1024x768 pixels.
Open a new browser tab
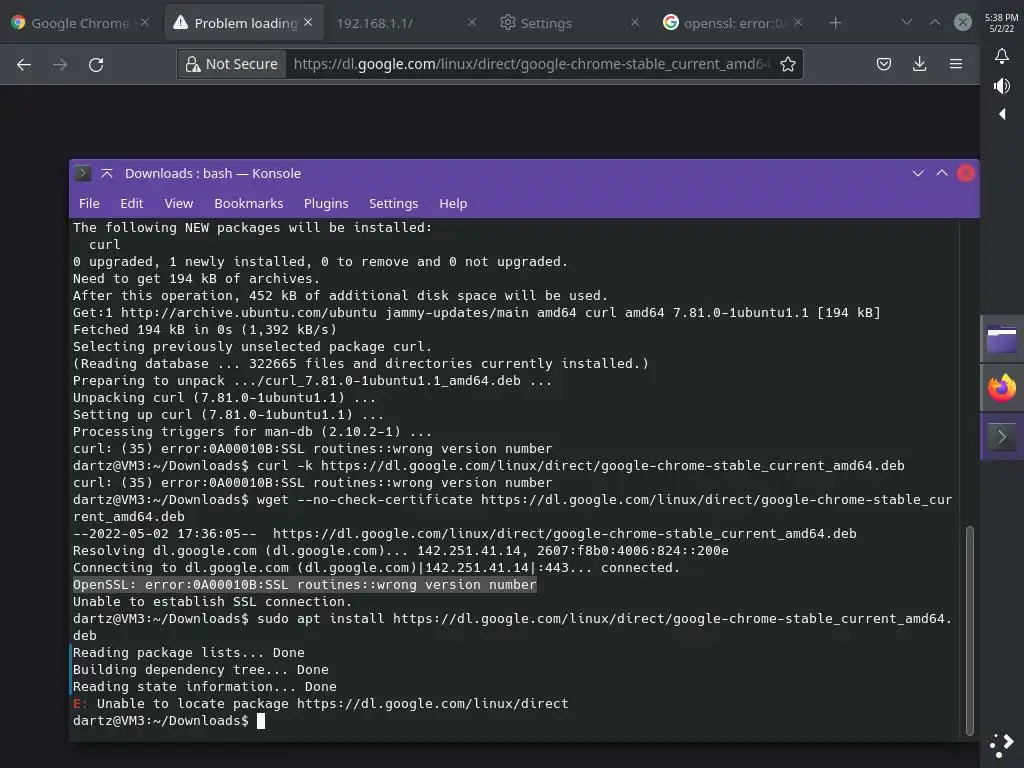pos(835,23)
